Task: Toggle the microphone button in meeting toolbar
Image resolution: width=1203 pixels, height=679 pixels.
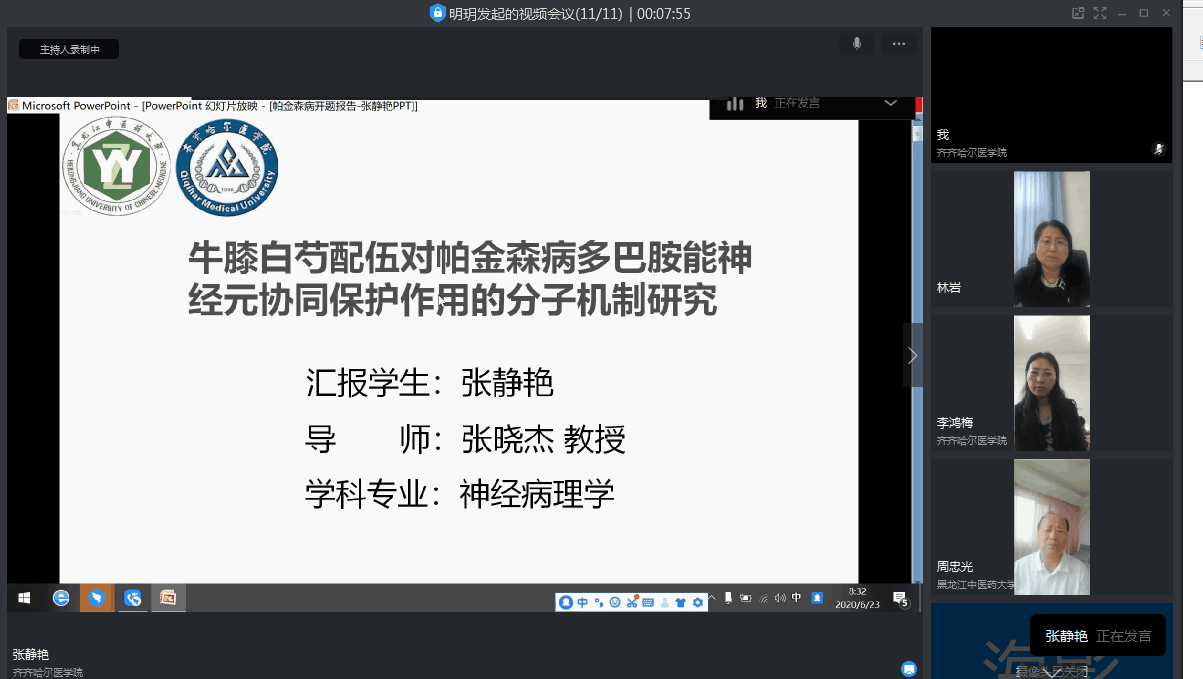Action: 856,44
